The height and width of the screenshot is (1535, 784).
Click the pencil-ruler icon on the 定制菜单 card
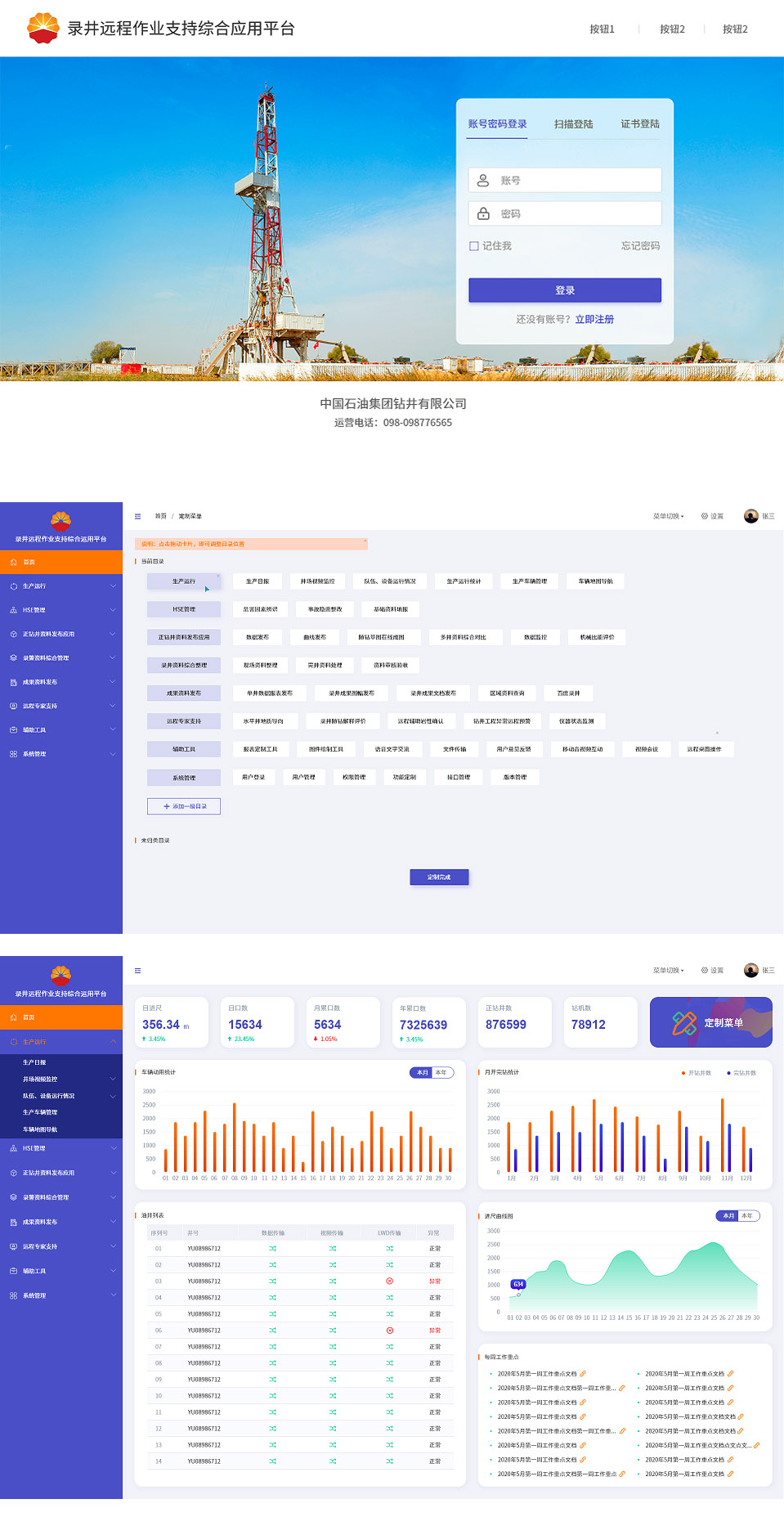pyautogui.click(x=683, y=1022)
